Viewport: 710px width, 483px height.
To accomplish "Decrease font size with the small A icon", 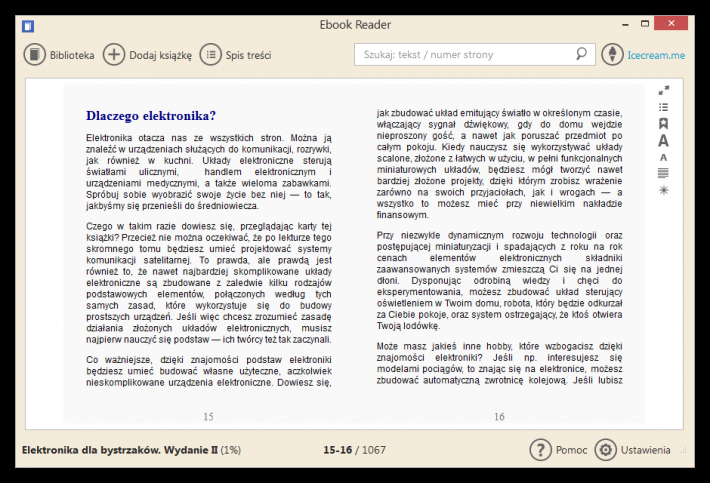I will click(x=663, y=158).
